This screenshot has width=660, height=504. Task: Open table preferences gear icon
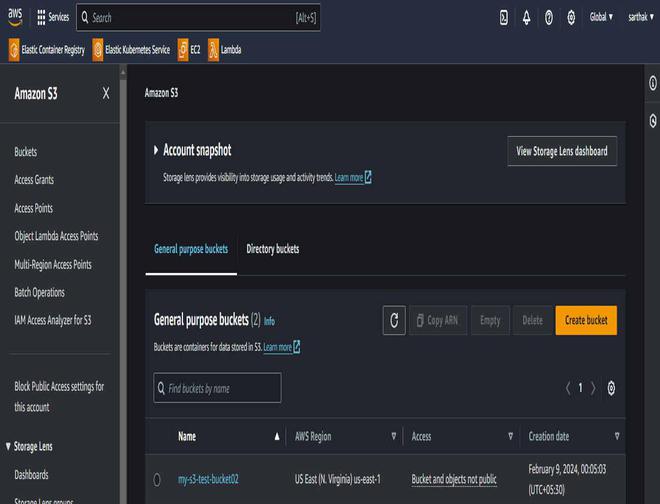tap(611, 388)
